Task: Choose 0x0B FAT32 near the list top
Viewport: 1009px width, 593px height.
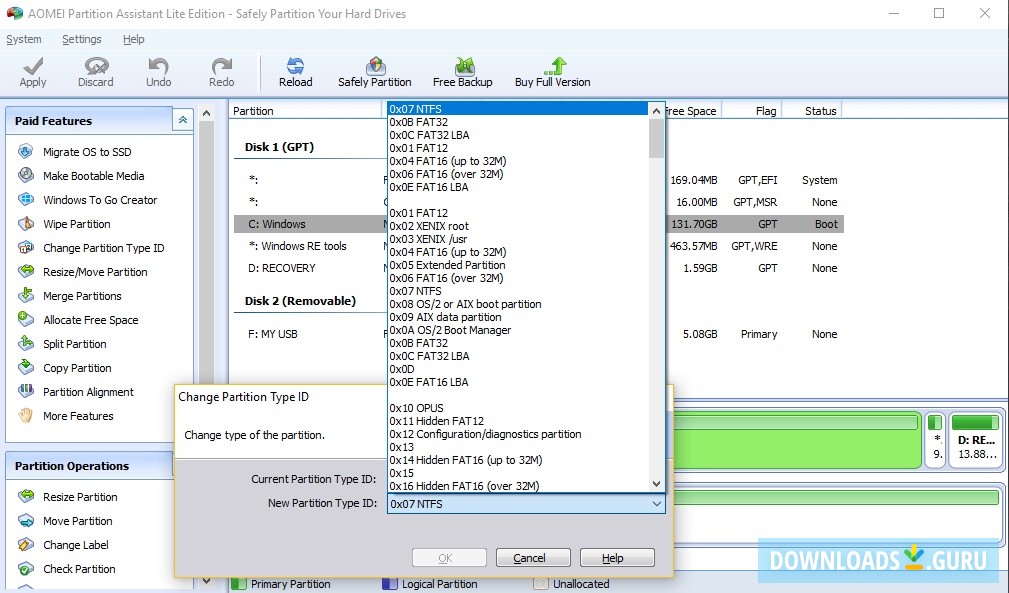Action: (x=518, y=122)
